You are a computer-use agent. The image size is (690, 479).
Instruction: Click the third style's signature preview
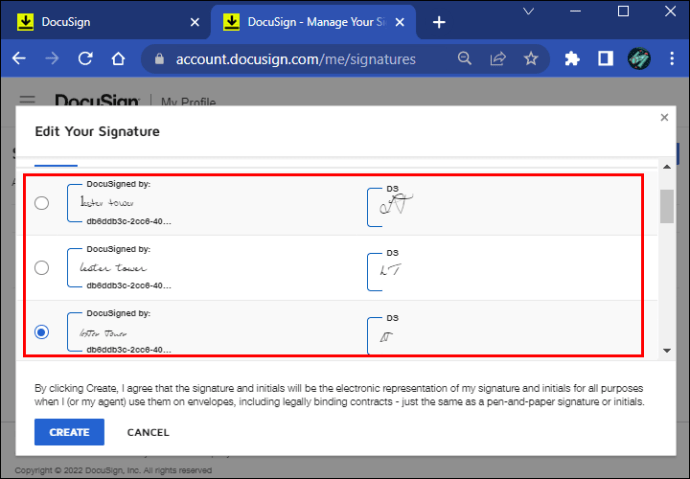(119, 332)
